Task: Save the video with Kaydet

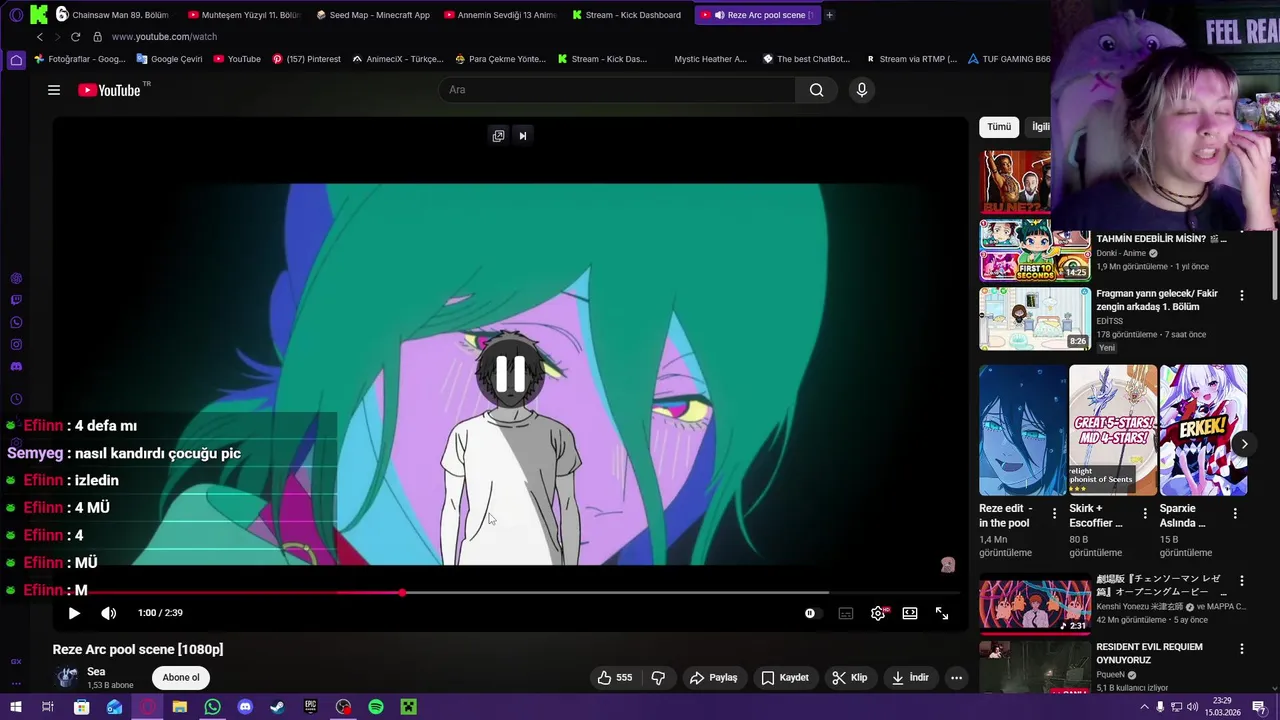Action: [785, 677]
